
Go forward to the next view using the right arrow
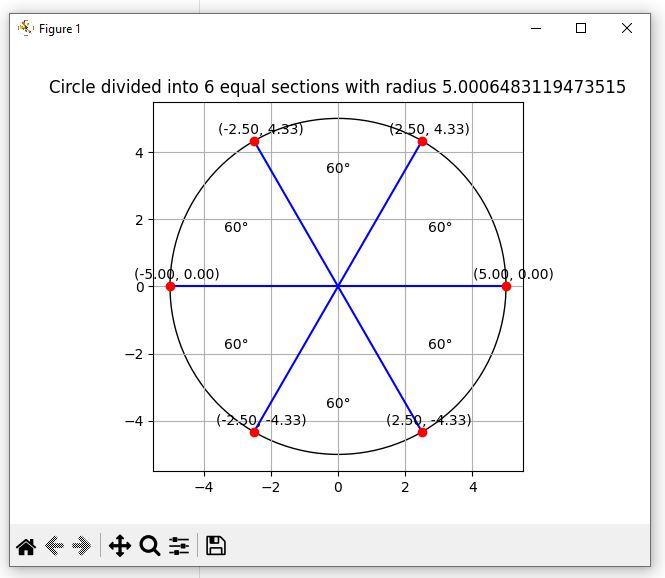tap(81, 546)
